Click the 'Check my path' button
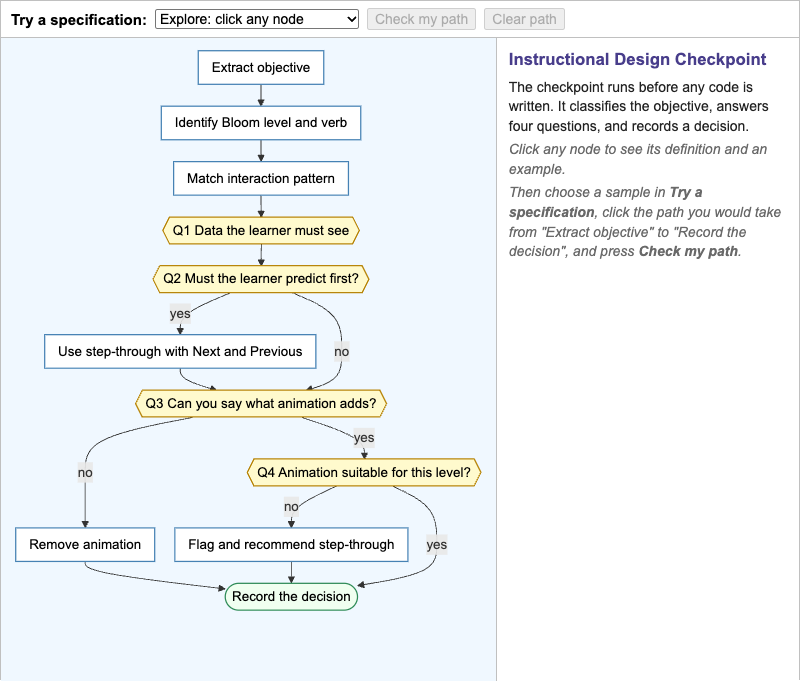 [421, 19]
